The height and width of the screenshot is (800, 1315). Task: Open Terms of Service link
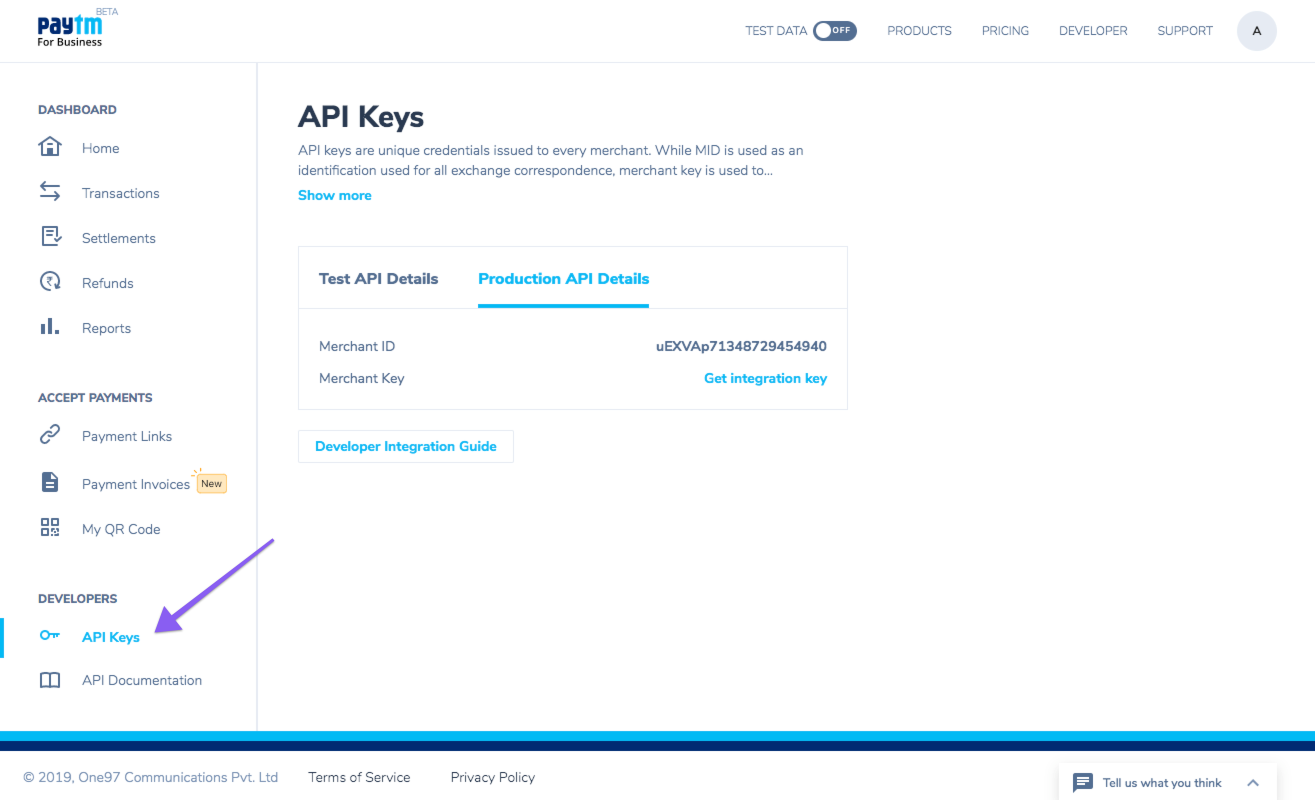(x=359, y=777)
